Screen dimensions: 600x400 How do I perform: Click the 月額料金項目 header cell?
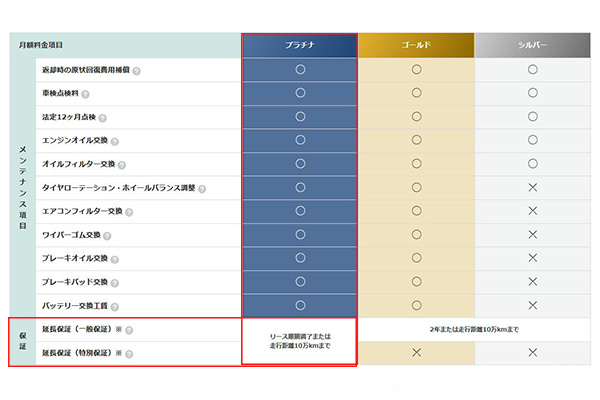126,45
